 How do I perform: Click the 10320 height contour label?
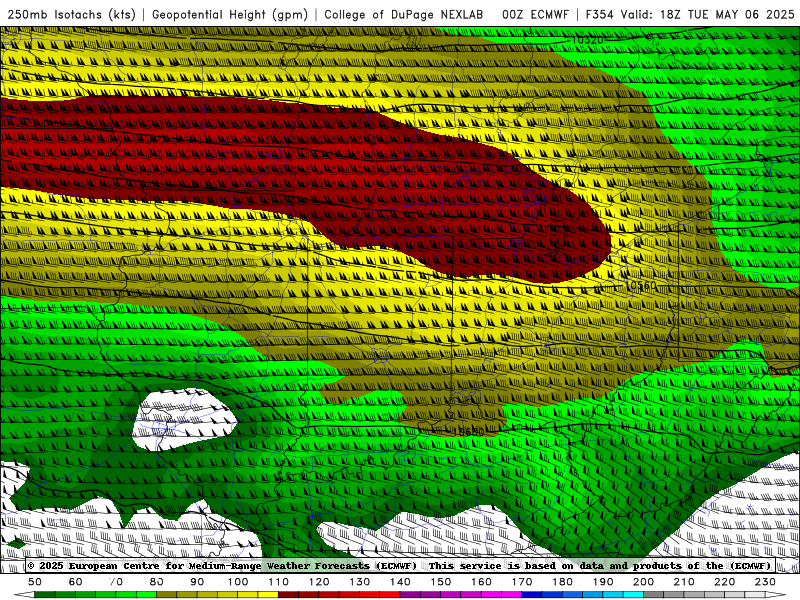(588, 40)
